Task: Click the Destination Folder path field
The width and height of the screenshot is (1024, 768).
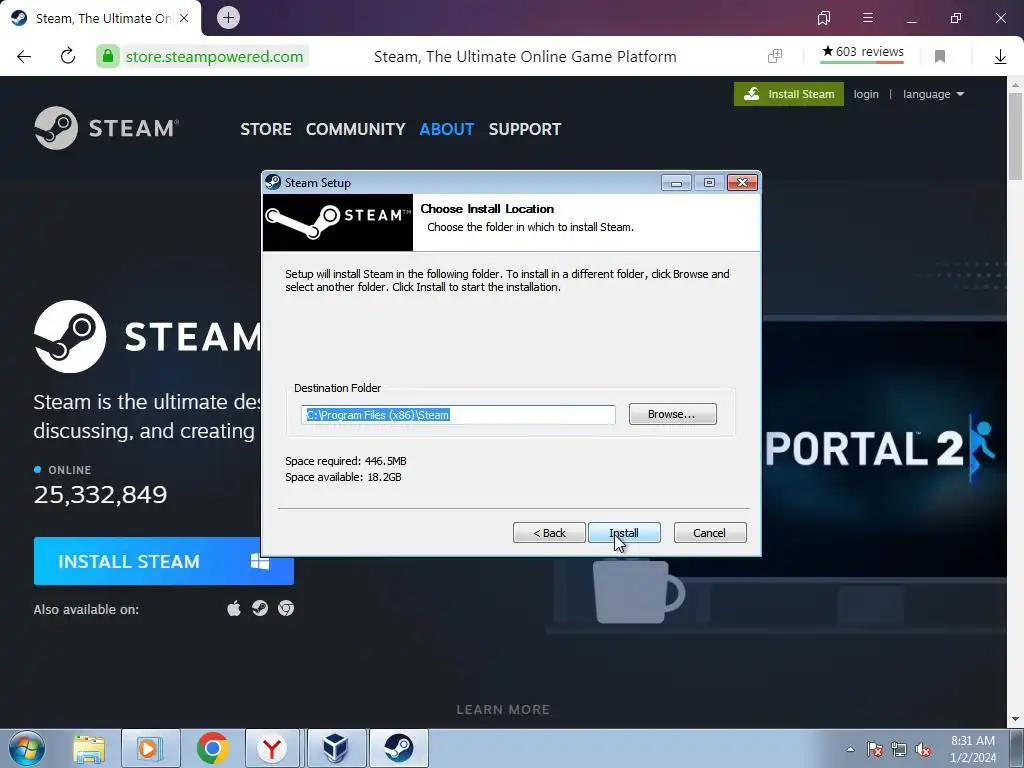Action: point(458,415)
